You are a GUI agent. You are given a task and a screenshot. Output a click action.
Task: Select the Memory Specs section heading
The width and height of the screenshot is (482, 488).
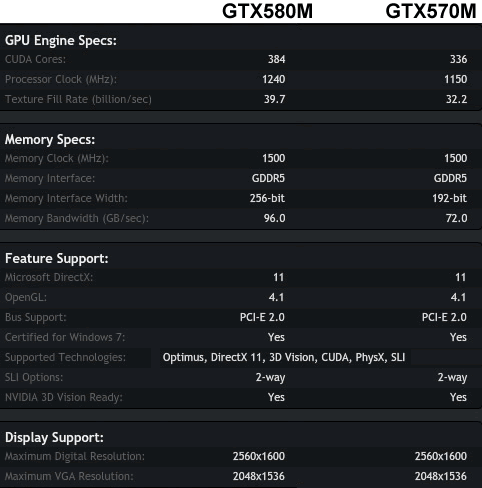click(x=50, y=140)
